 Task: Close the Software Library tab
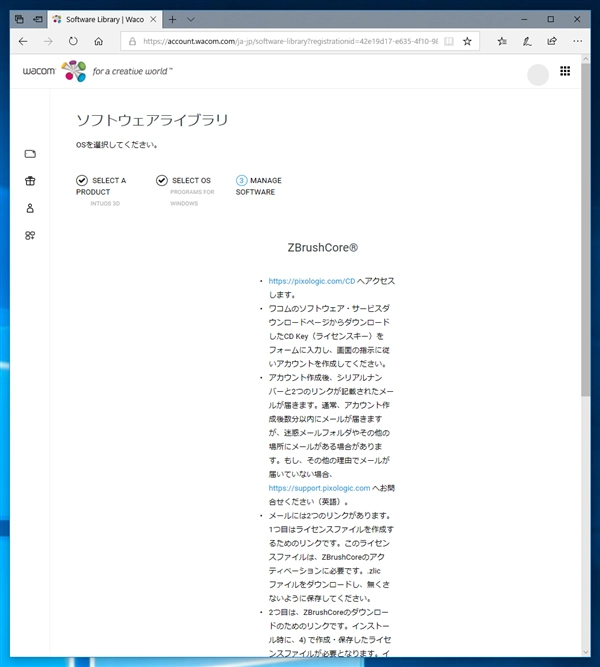click(x=153, y=20)
